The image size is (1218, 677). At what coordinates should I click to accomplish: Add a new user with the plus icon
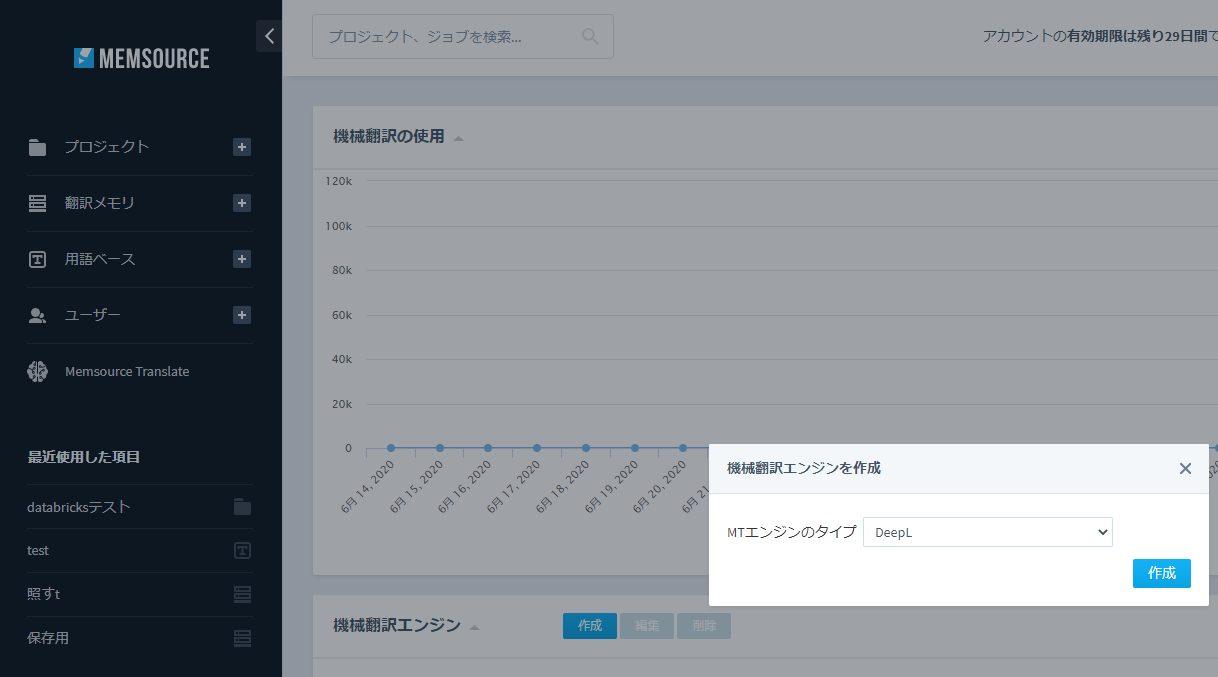(x=242, y=315)
